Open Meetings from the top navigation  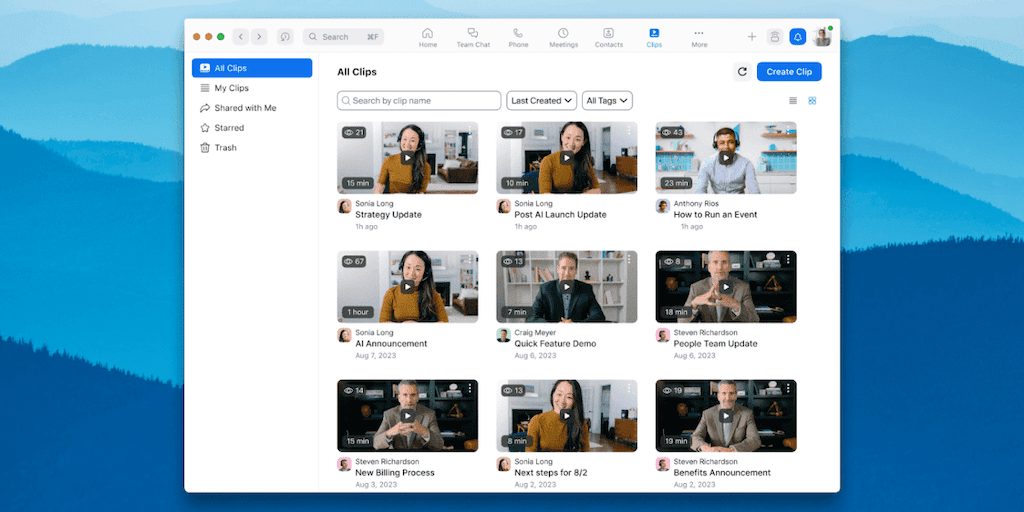(x=563, y=37)
